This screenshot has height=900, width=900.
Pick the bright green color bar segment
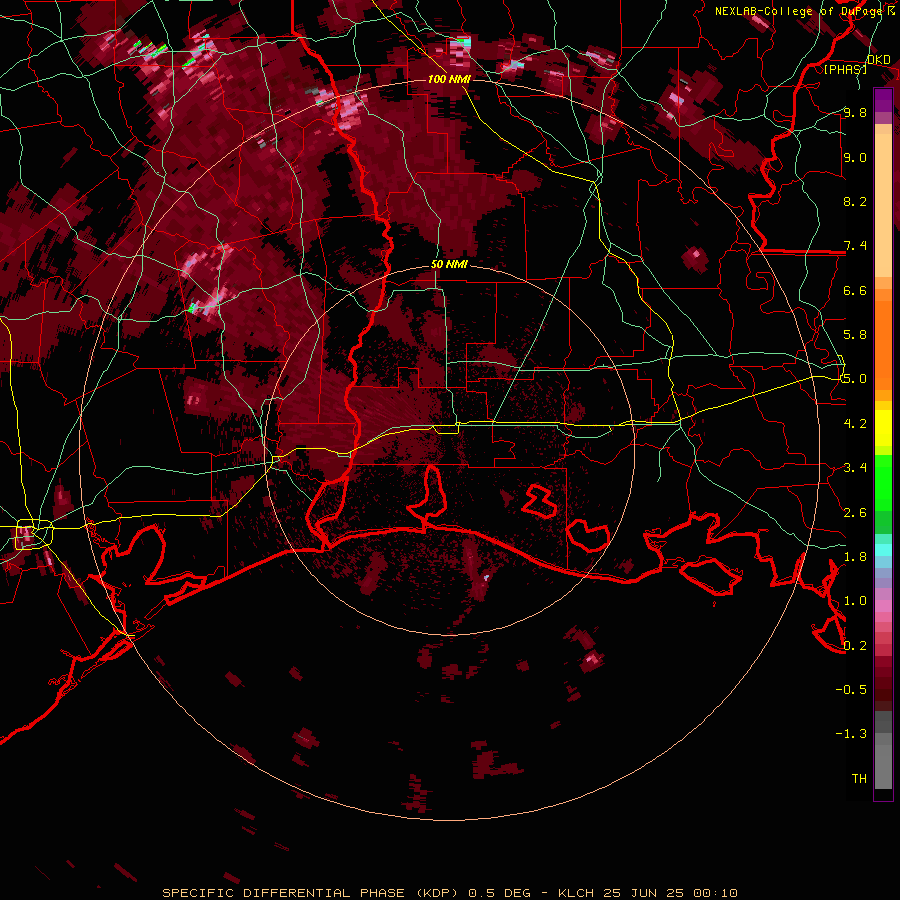coord(883,482)
